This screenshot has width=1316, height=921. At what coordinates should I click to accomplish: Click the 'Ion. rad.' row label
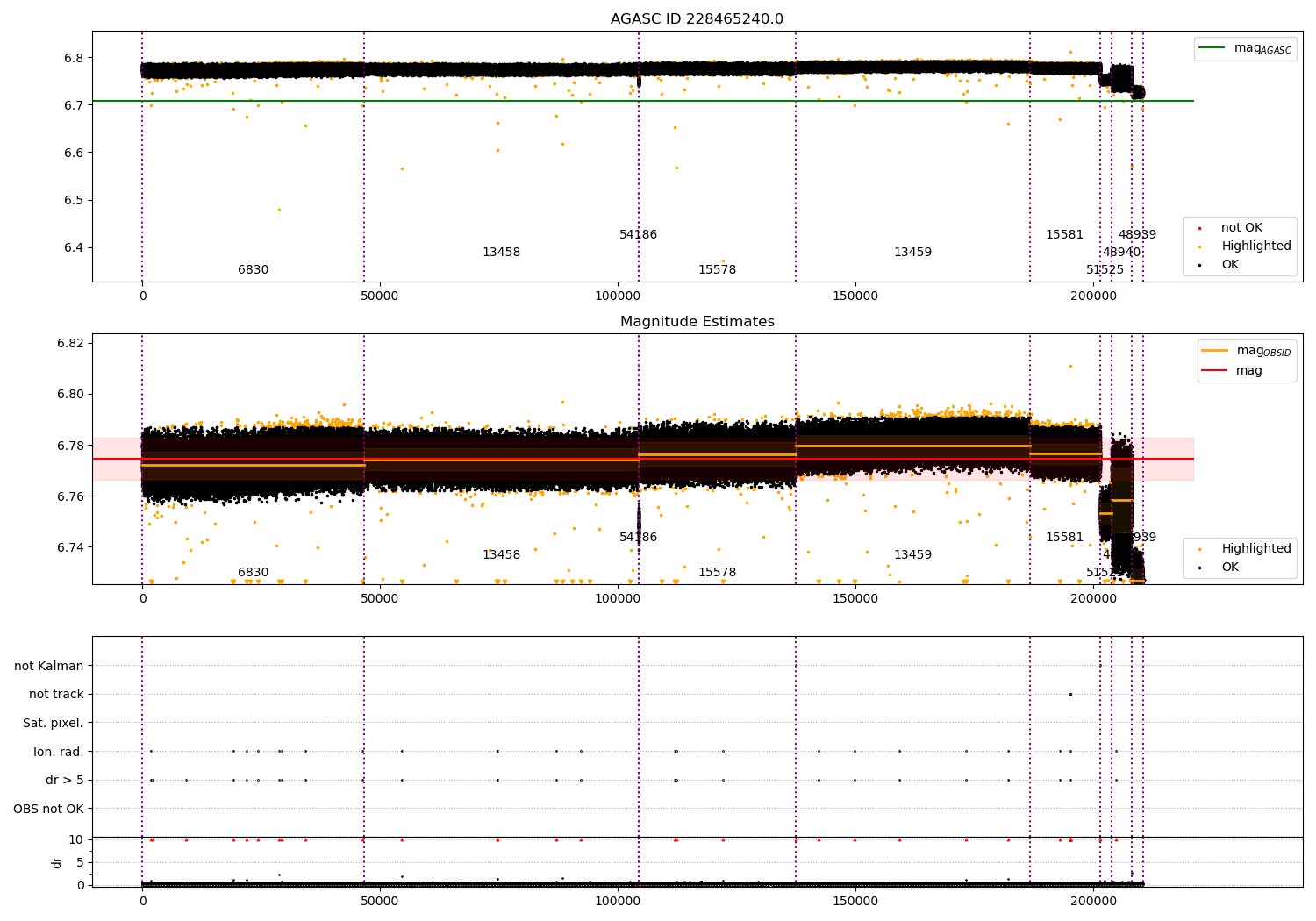[x=59, y=752]
